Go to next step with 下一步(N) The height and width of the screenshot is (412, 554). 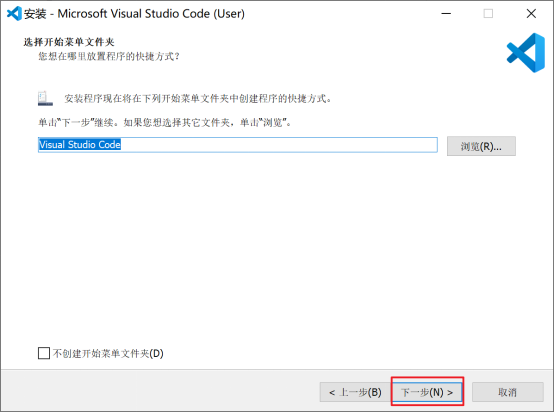(427, 392)
